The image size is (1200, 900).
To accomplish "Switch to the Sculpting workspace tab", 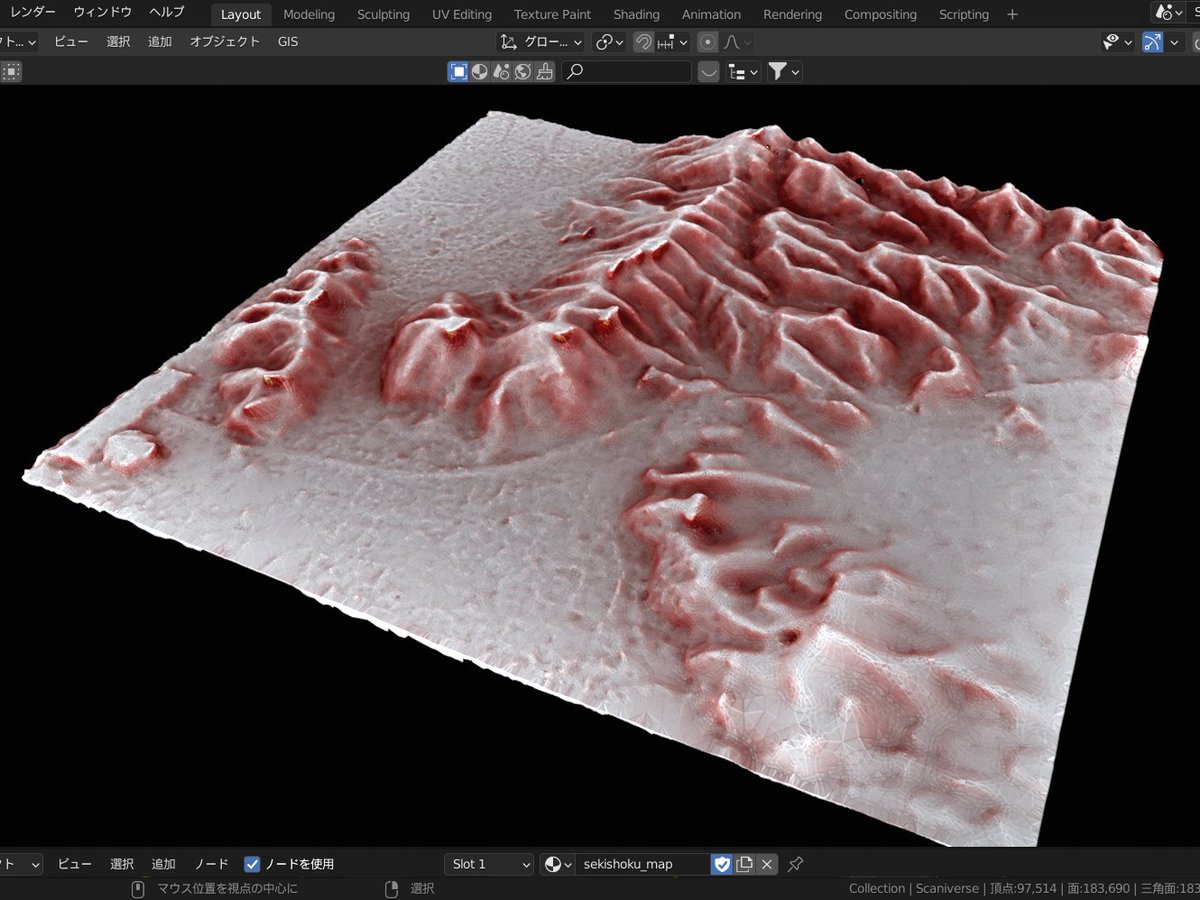I will pos(383,14).
